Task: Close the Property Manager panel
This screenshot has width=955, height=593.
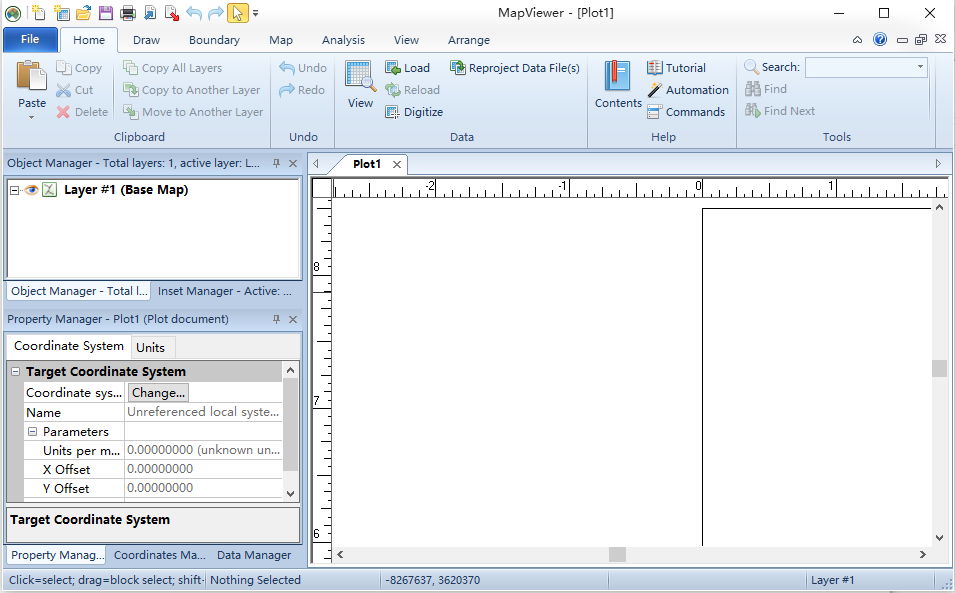Action: coord(293,319)
